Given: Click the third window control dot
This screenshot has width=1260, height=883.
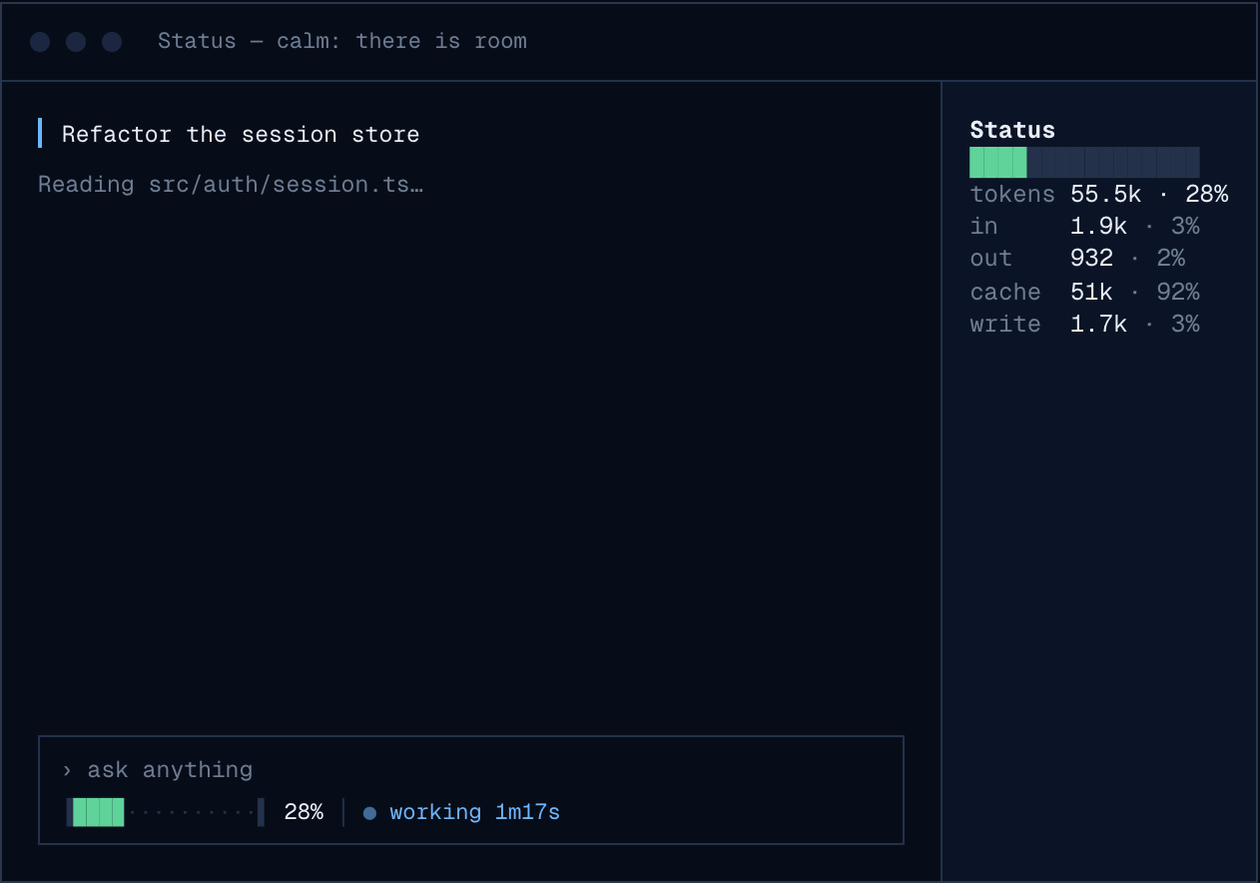Looking at the screenshot, I should [112, 41].
